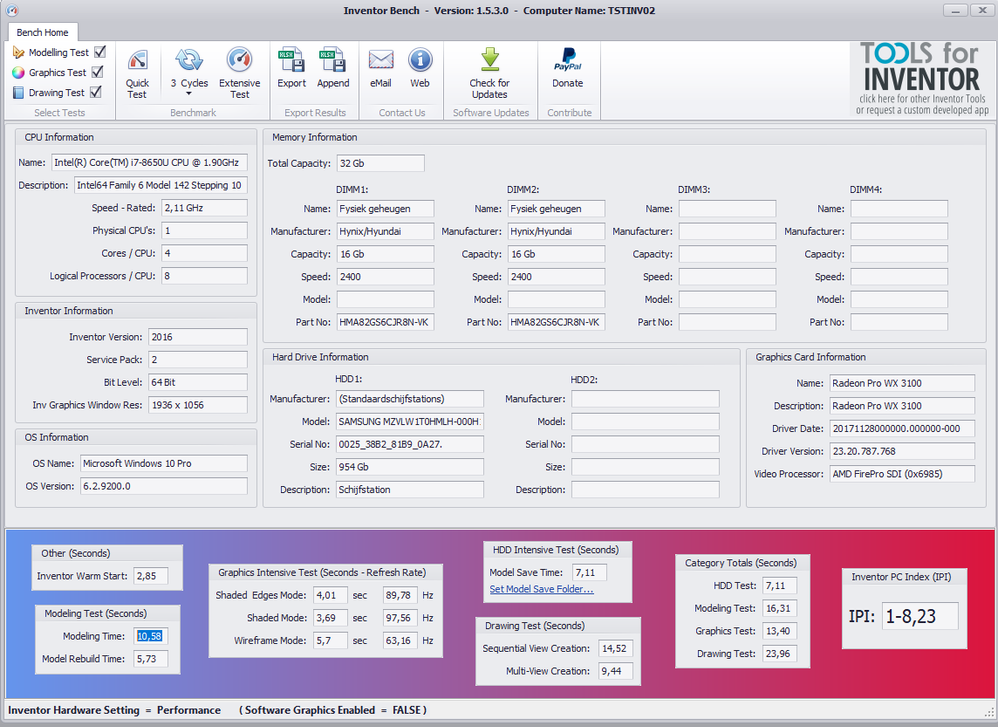Click the Modelling Test wrench icon
Image resolution: width=998 pixels, height=727 pixels.
[18, 52]
